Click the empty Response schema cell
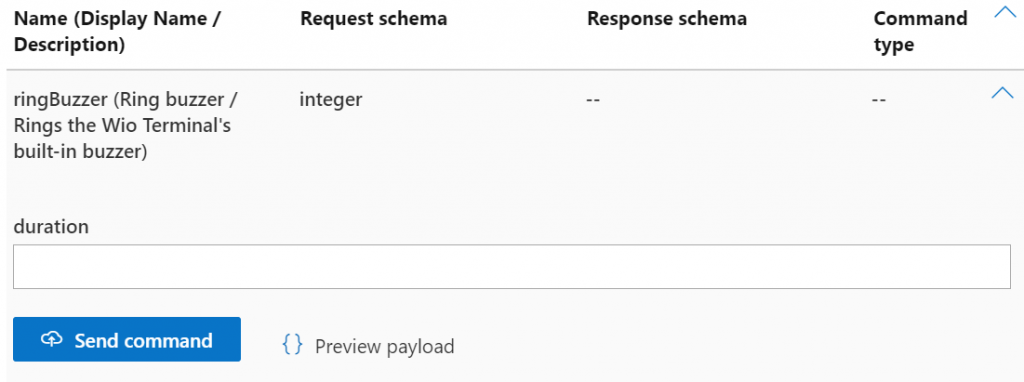This screenshot has width=1024, height=382. pyautogui.click(x=593, y=101)
